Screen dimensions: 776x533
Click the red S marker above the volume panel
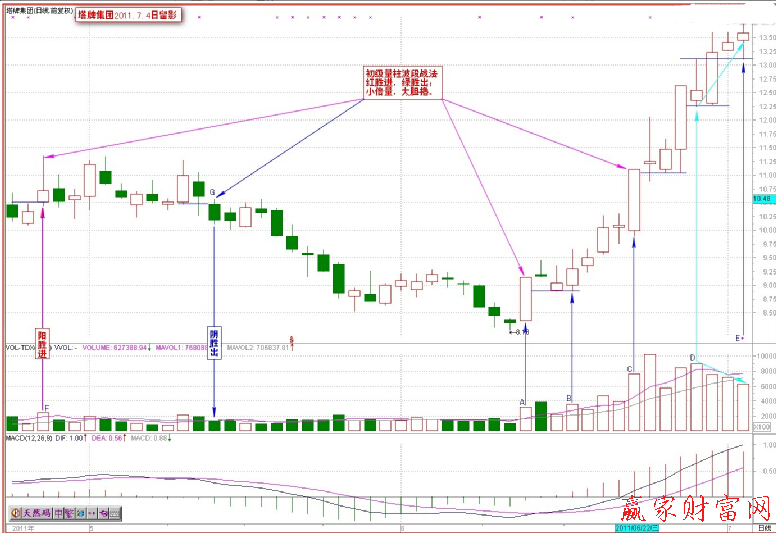tap(291, 340)
